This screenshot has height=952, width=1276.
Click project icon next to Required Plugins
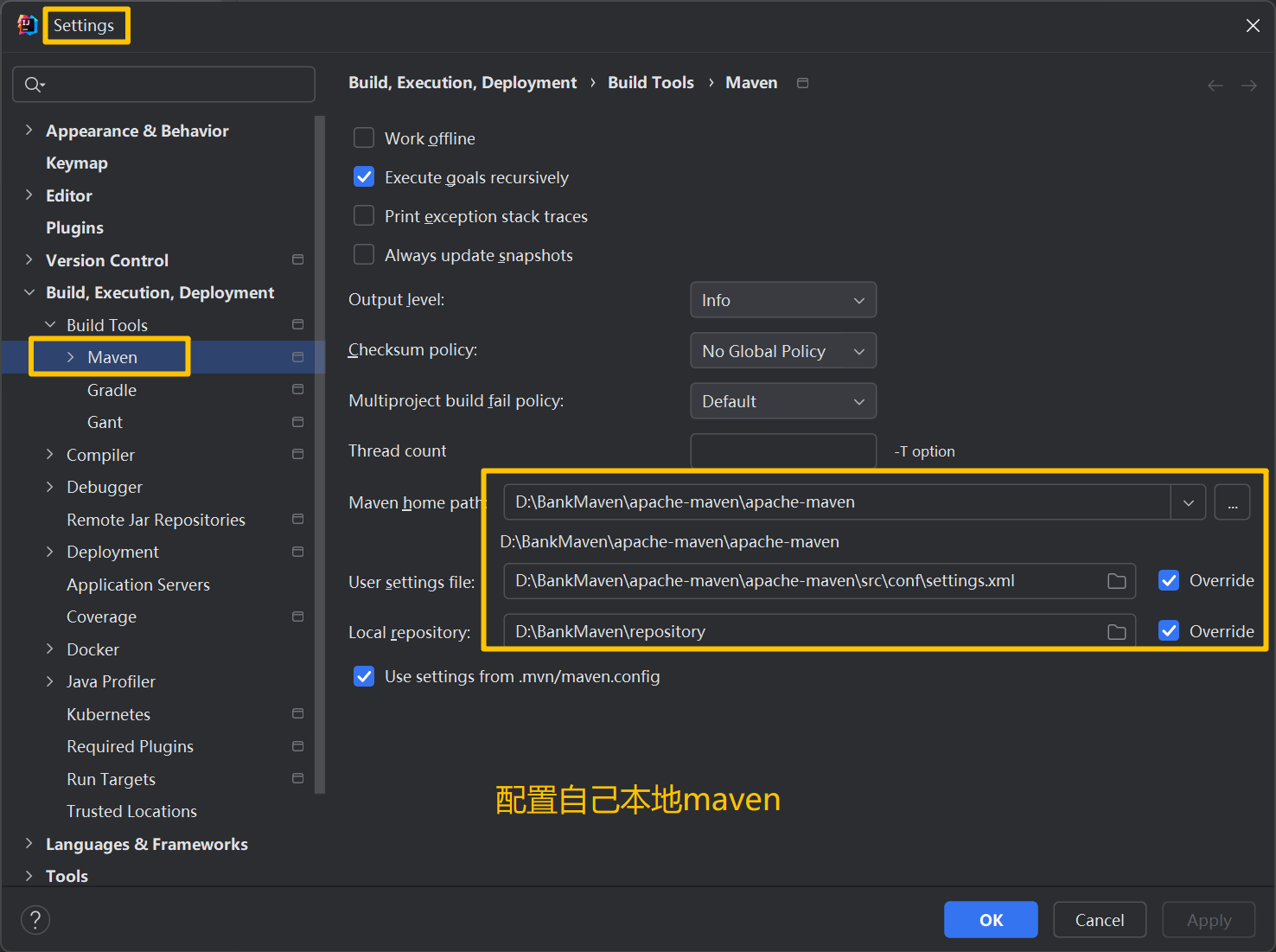(x=297, y=746)
